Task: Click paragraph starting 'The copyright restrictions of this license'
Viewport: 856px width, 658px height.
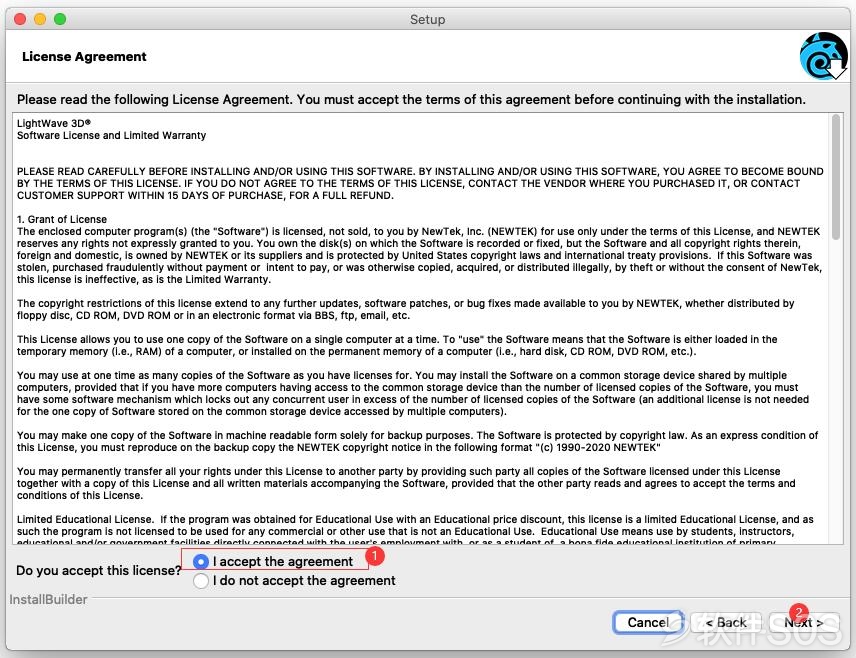Action: pyautogui.click(x=406, y=309)
